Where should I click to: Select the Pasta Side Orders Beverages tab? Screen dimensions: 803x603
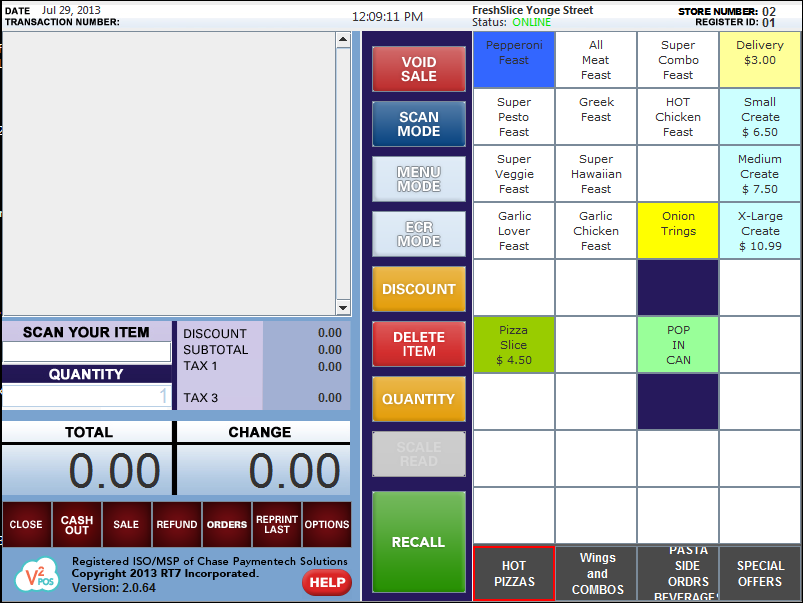678,574
